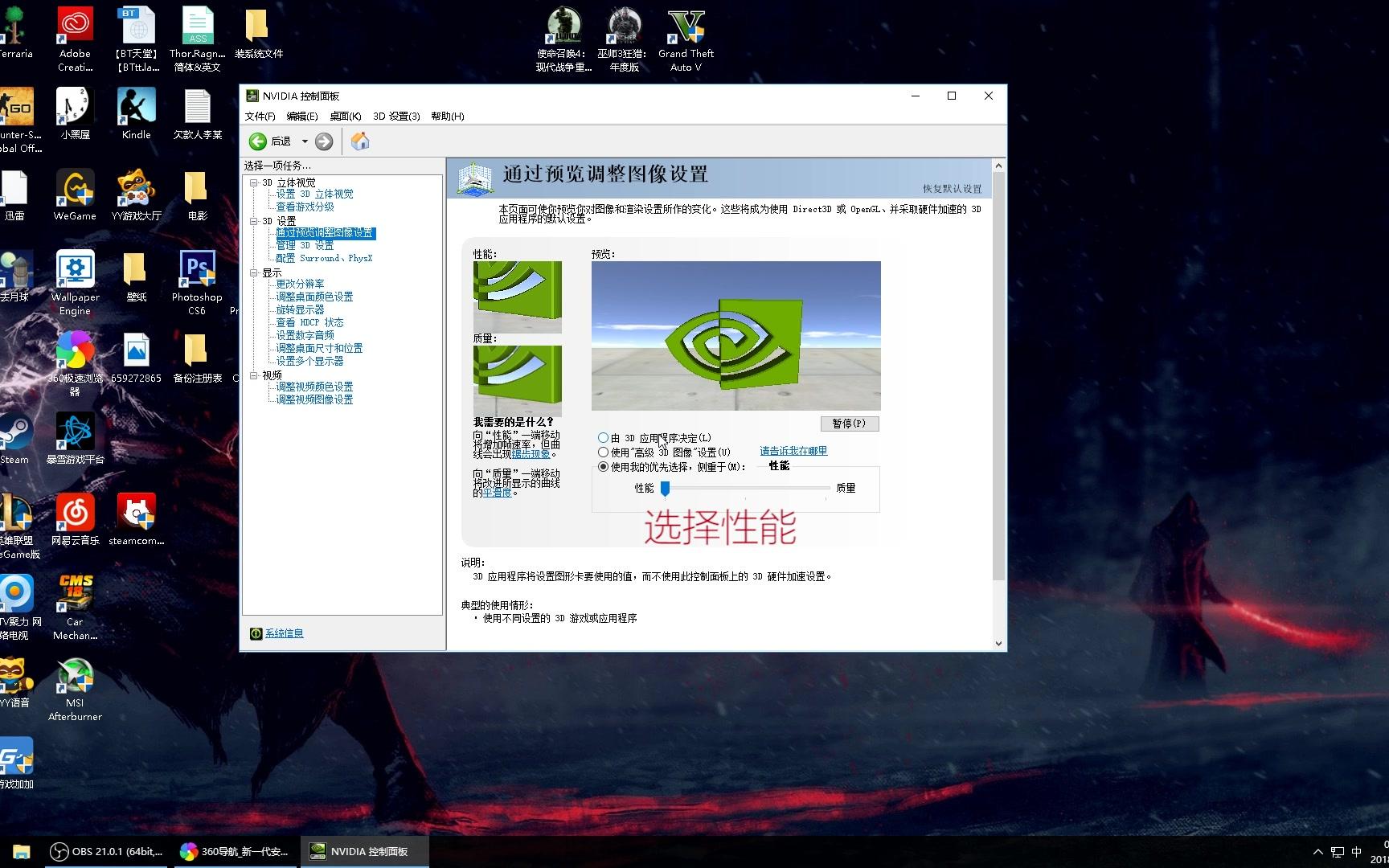Image resolution: width=1389 pixels, height=868 pixels.
Task: Click the scrollbar down arrow in NVIDIA panel
Action: click(998, 643)
